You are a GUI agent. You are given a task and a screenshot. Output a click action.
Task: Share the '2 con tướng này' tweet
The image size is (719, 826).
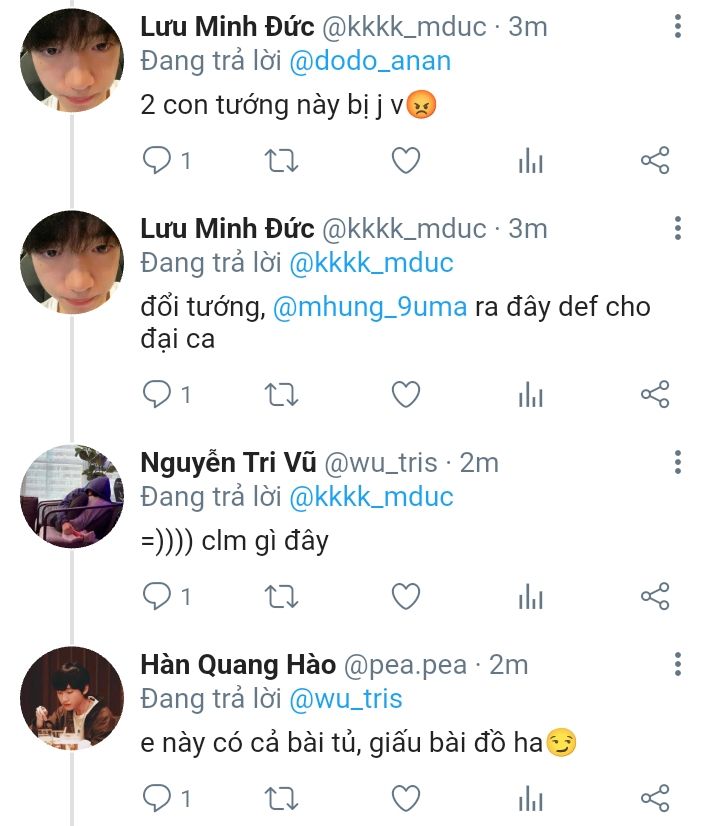coord(654,160)
